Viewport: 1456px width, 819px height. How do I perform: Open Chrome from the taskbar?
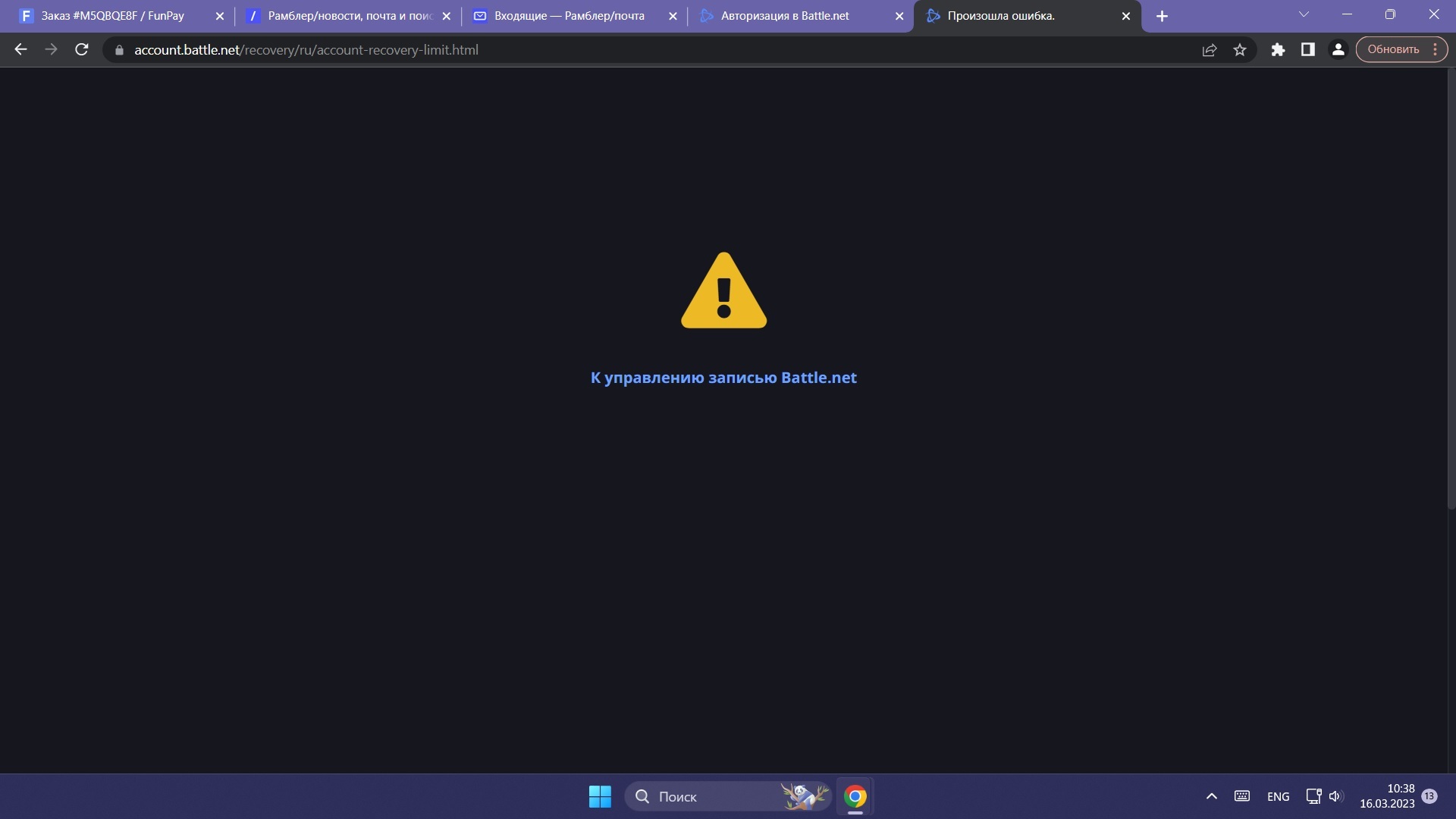pyautogui.click(x=855, y=796)
